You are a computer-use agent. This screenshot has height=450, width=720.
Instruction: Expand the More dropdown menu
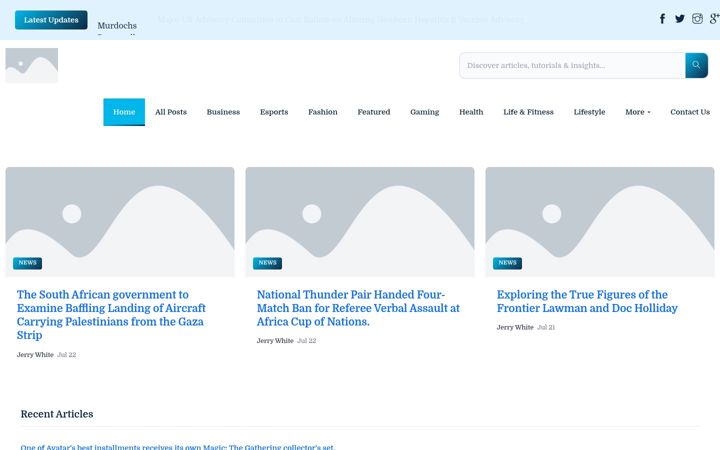(x=638, y=112)
